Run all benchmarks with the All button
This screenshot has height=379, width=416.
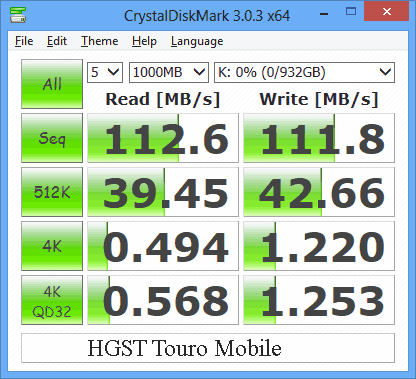click(52, 84)
